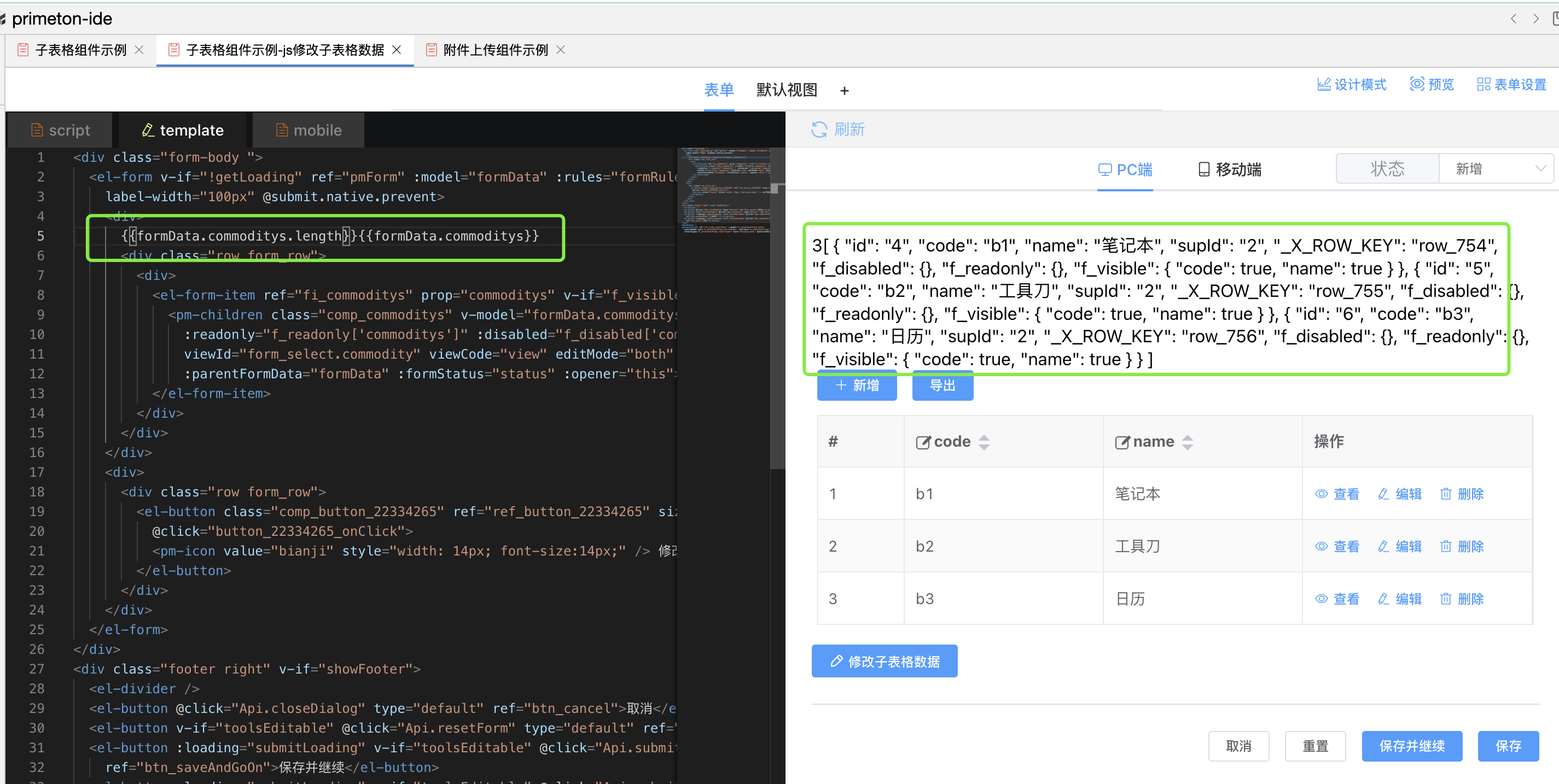Click the 删除 trash icon in row b2

1446,547
